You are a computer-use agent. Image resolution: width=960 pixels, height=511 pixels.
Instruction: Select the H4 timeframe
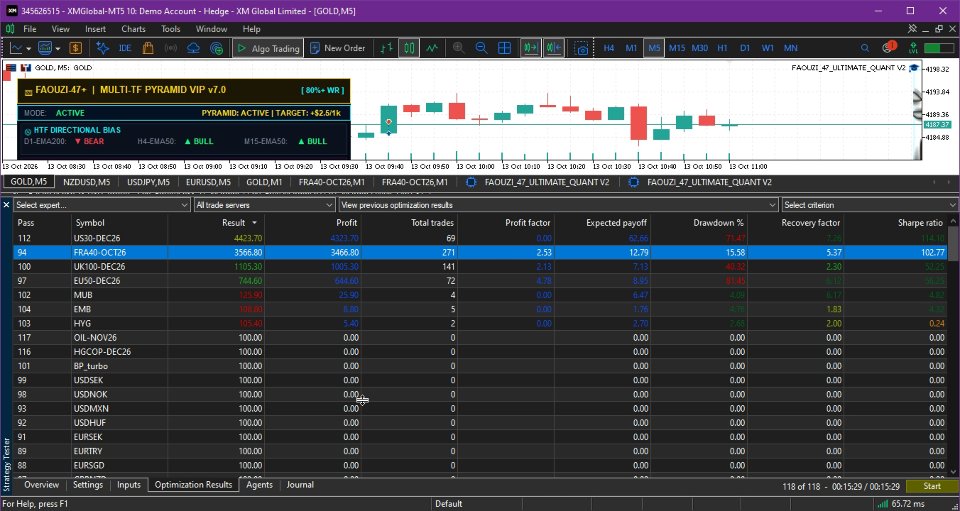tap(609, 48)
